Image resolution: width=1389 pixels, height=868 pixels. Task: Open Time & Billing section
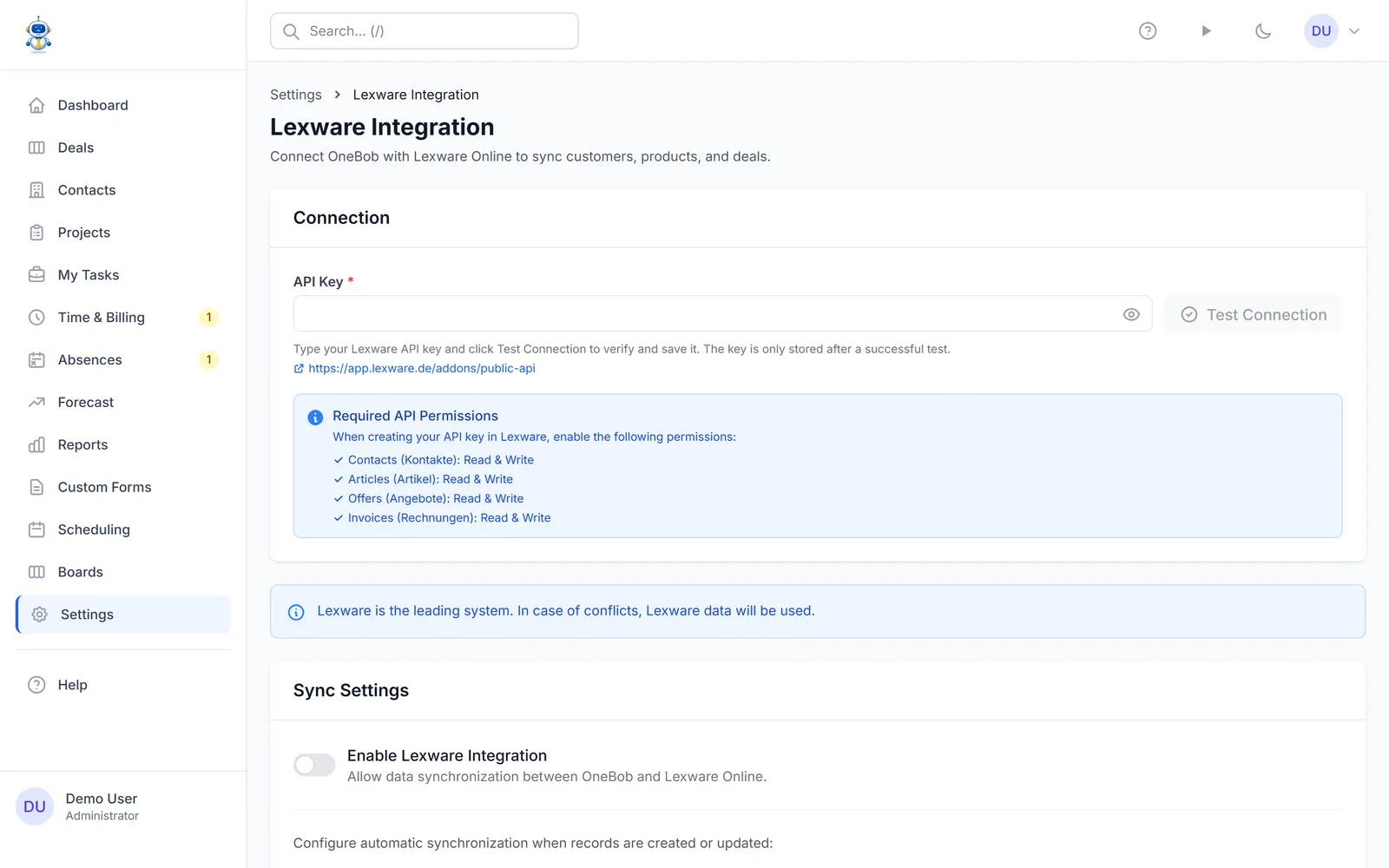coord(123,318)
